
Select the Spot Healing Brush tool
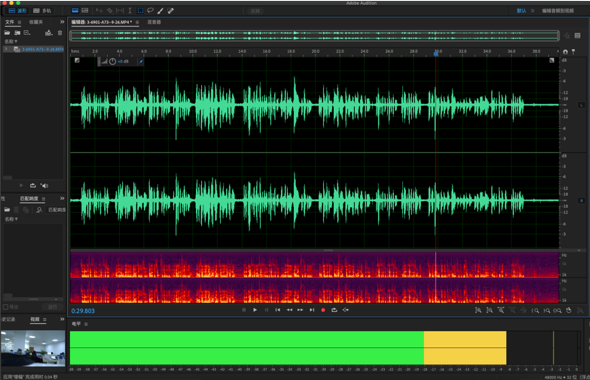pos(170,11)
